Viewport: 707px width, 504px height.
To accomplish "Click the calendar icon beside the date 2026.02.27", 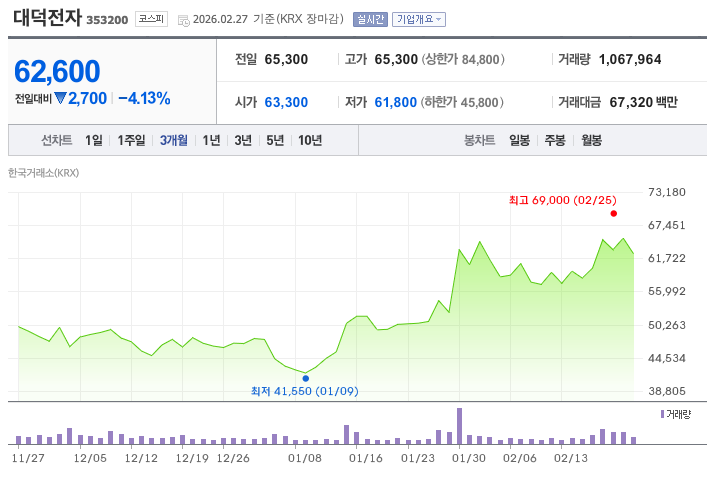I will pos(184,20).
